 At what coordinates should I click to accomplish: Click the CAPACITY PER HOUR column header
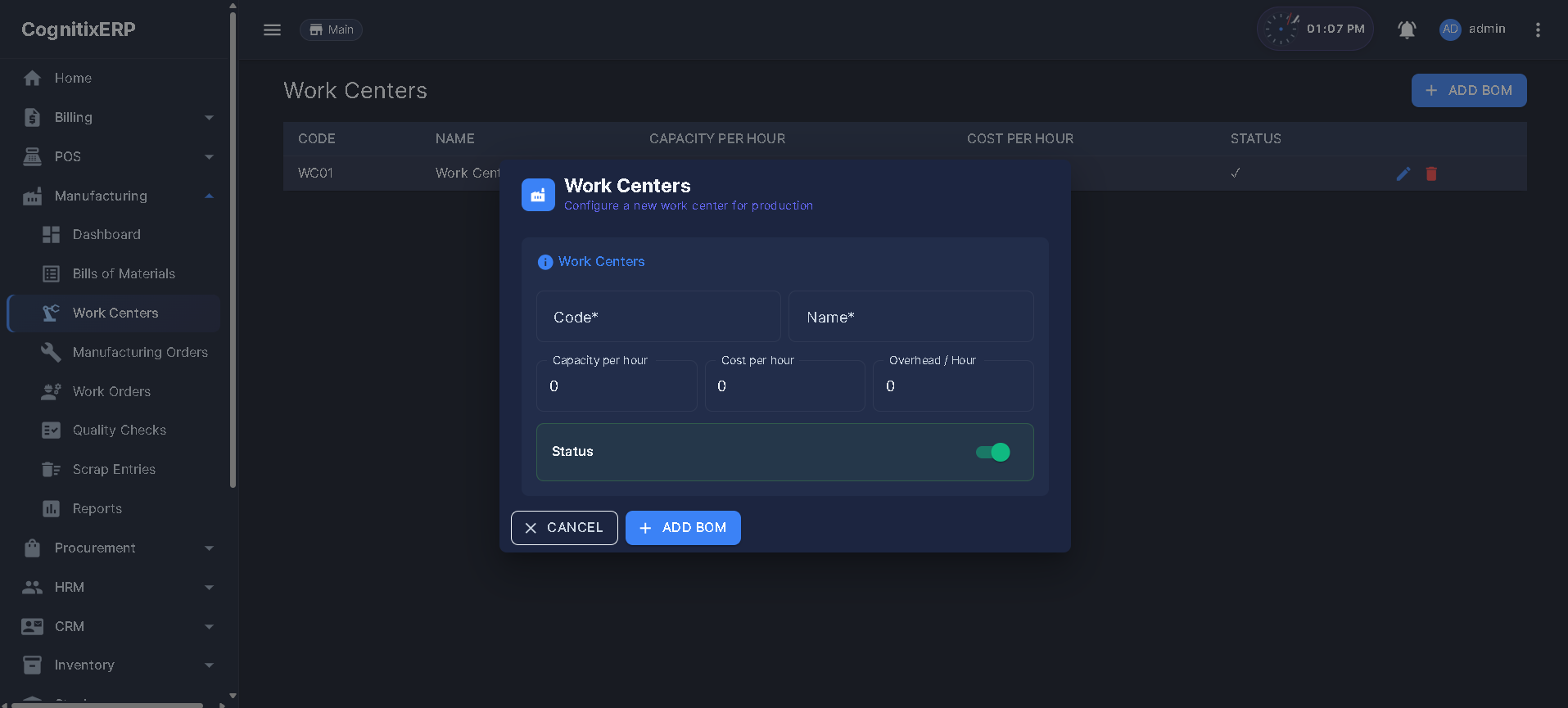717,139
